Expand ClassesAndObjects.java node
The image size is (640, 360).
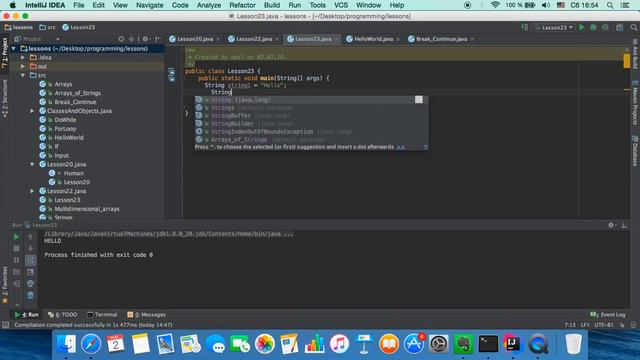click(32, 111)
